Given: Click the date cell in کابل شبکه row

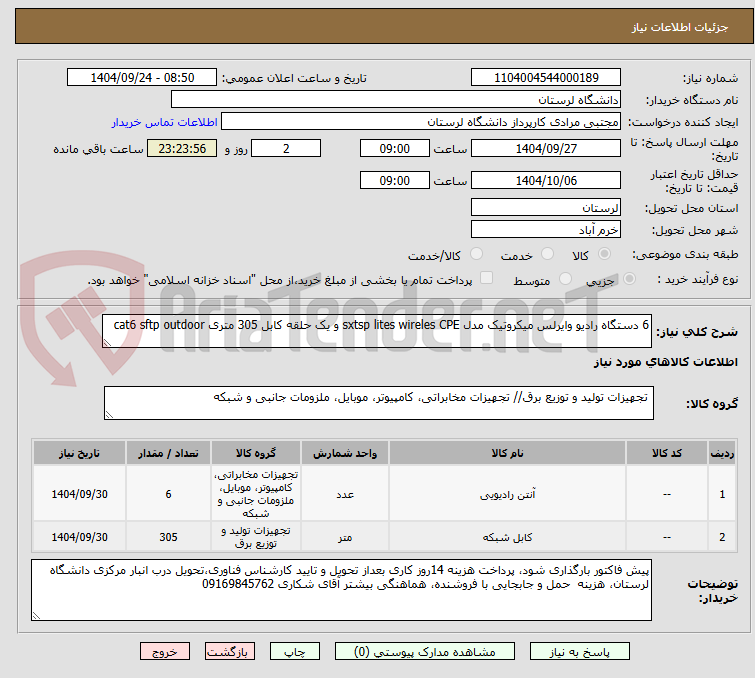Looking at the screenshot, I should click(79, 537).
